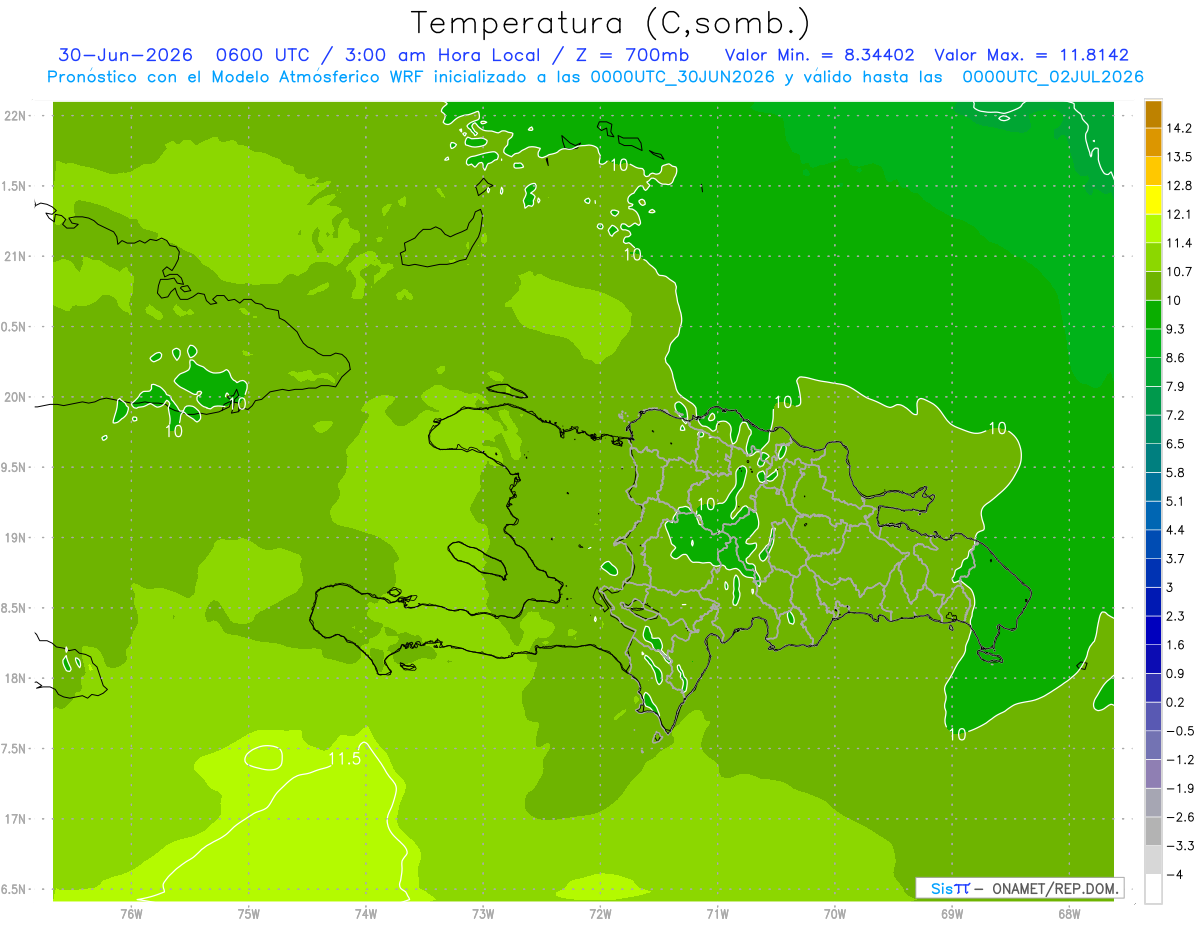Click the "69W" longitude label
This screenshot has height=927, width=1200.
click(952, 913)
